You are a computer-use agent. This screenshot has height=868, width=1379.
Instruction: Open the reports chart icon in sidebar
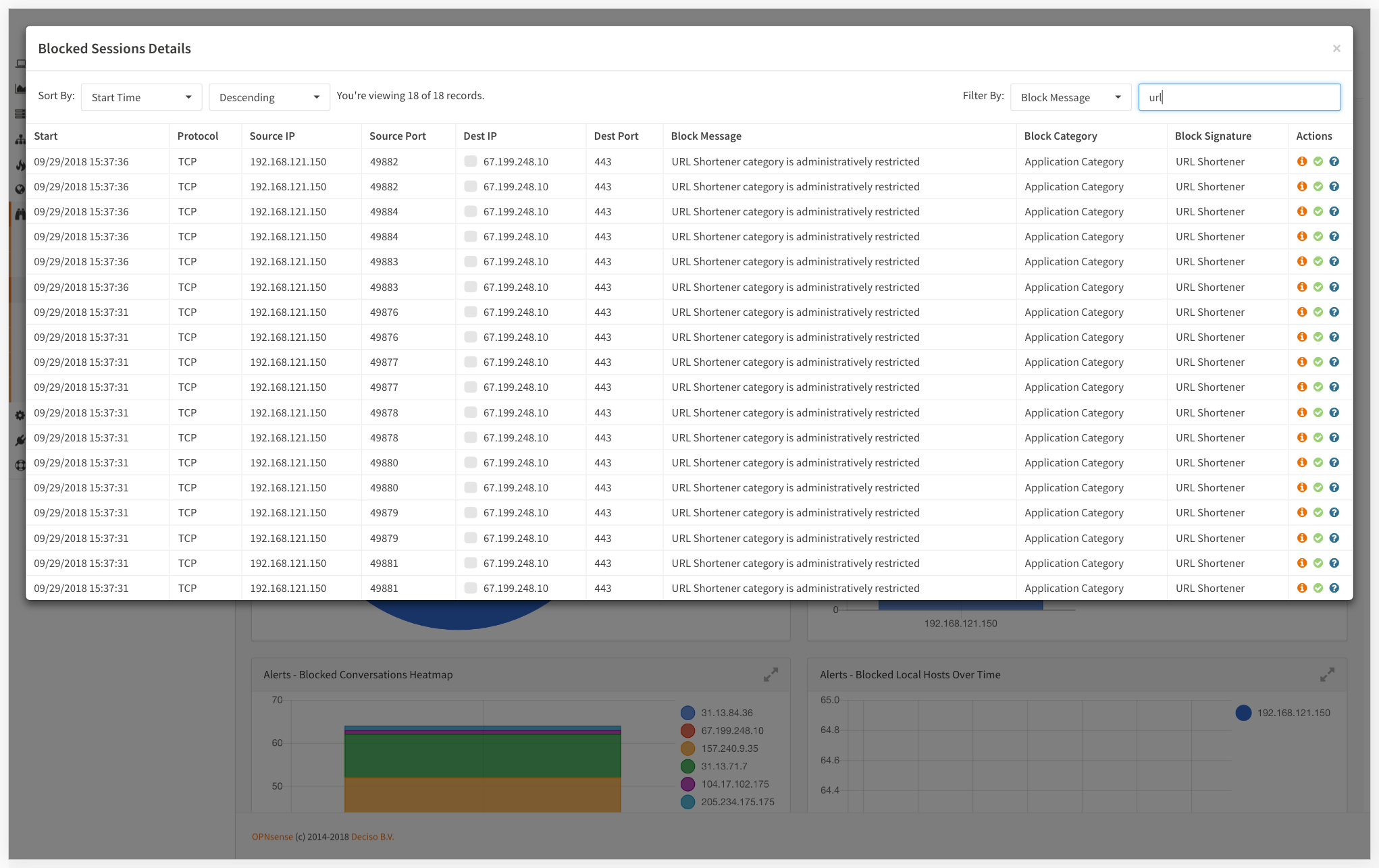(x=20, y=88)
